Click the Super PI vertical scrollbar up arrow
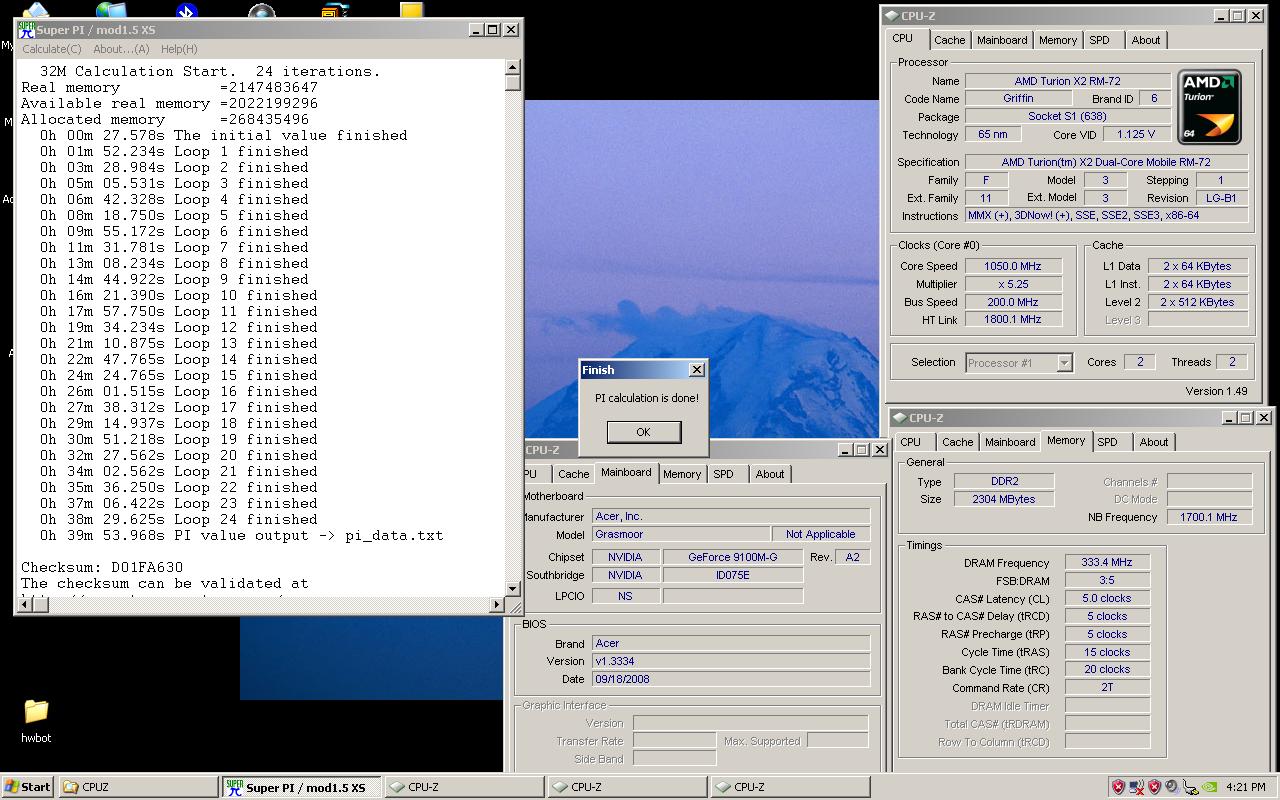Viewport: 1280px width, 800px height. coord(513,68)
